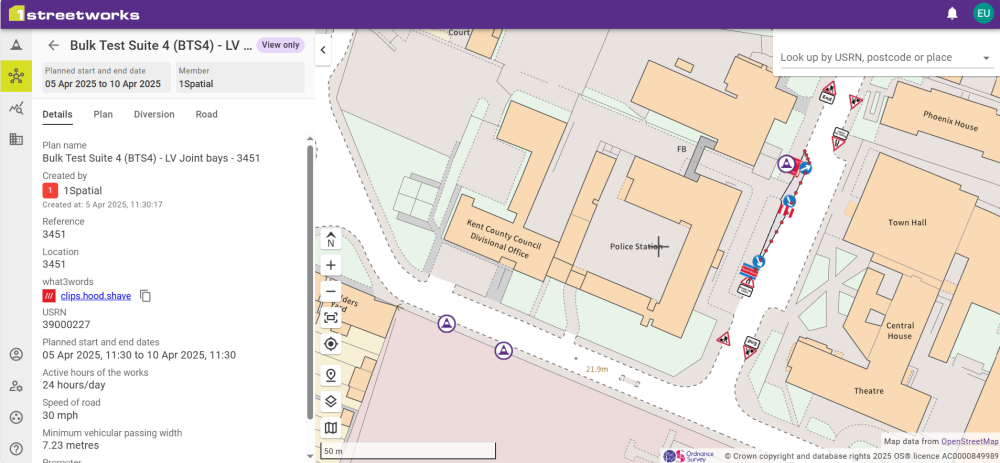1000x463 pixels.
Task: Click the USRN, postcode or place search field
Action: (875, 58)
